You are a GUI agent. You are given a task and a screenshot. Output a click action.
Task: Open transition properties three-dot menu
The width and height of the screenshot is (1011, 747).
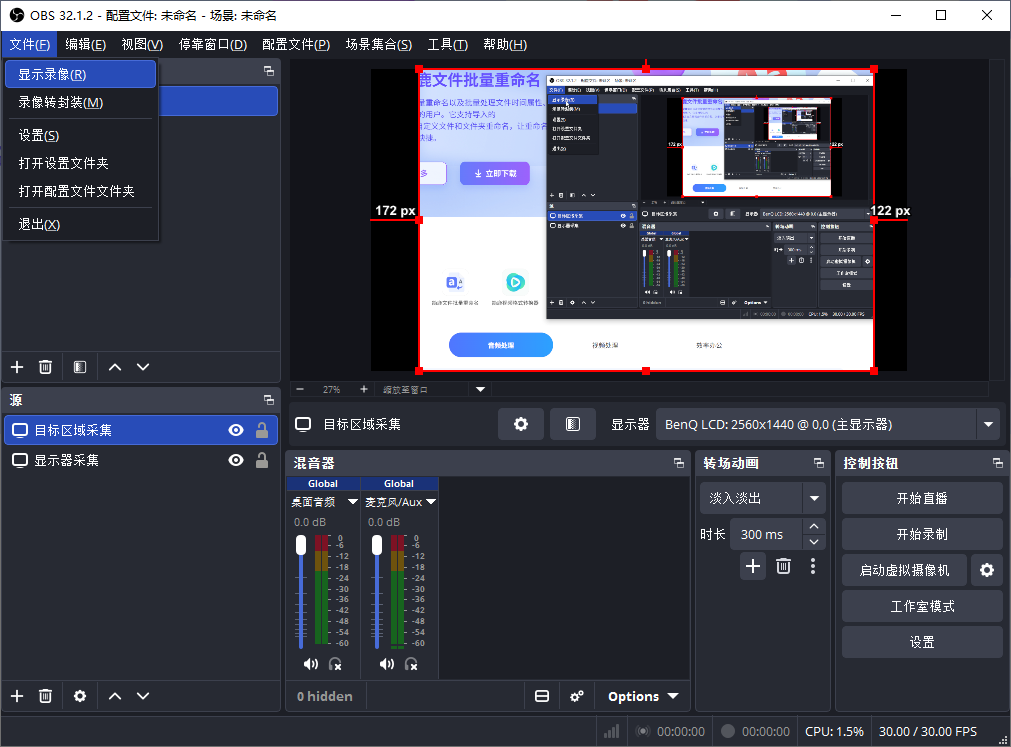click(812, 567)
